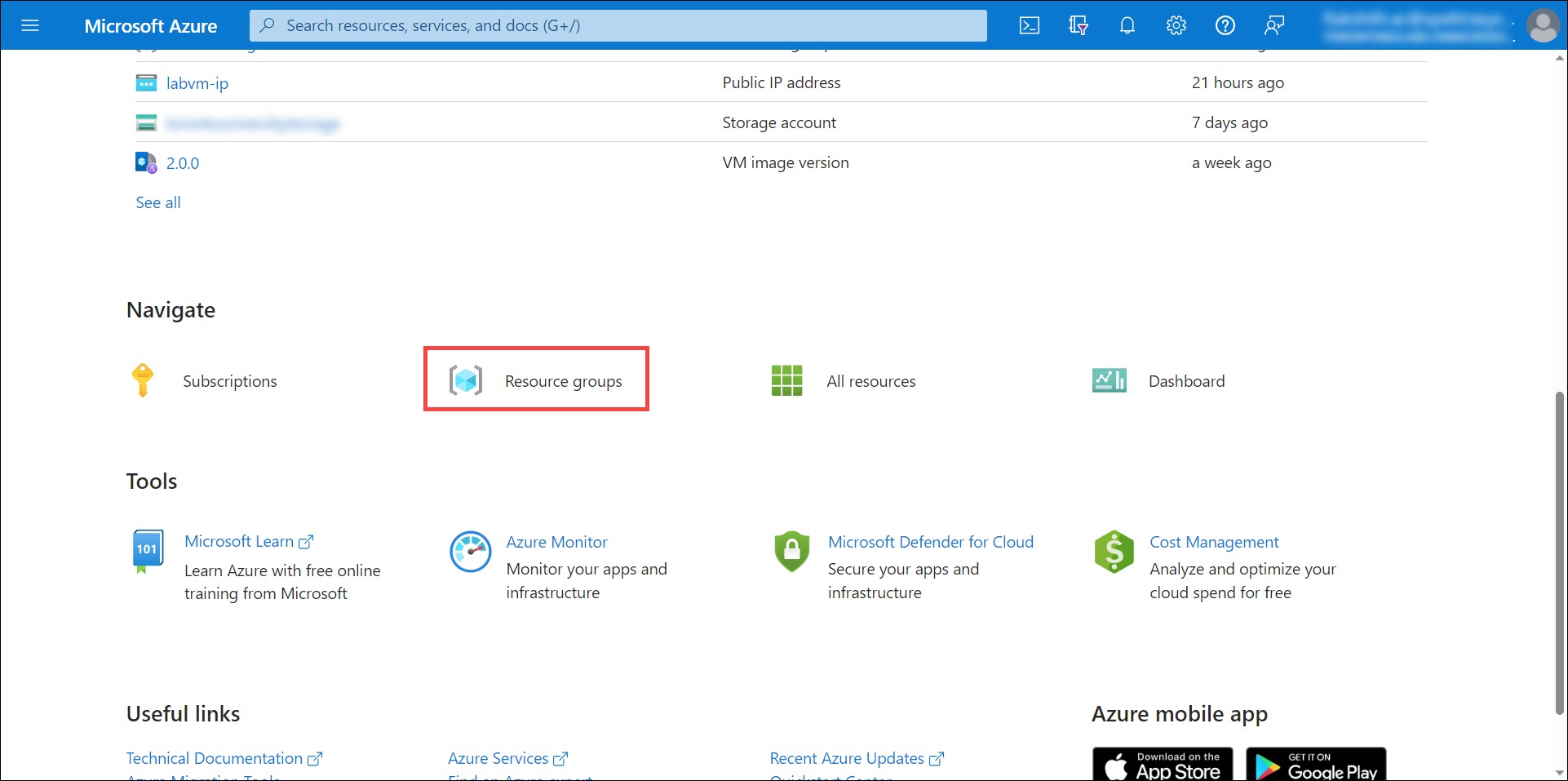Screen dimensions: 1568x781
Task: Navigate to Subscriptions
Action: pyautogui.click(x=230, y=381)
